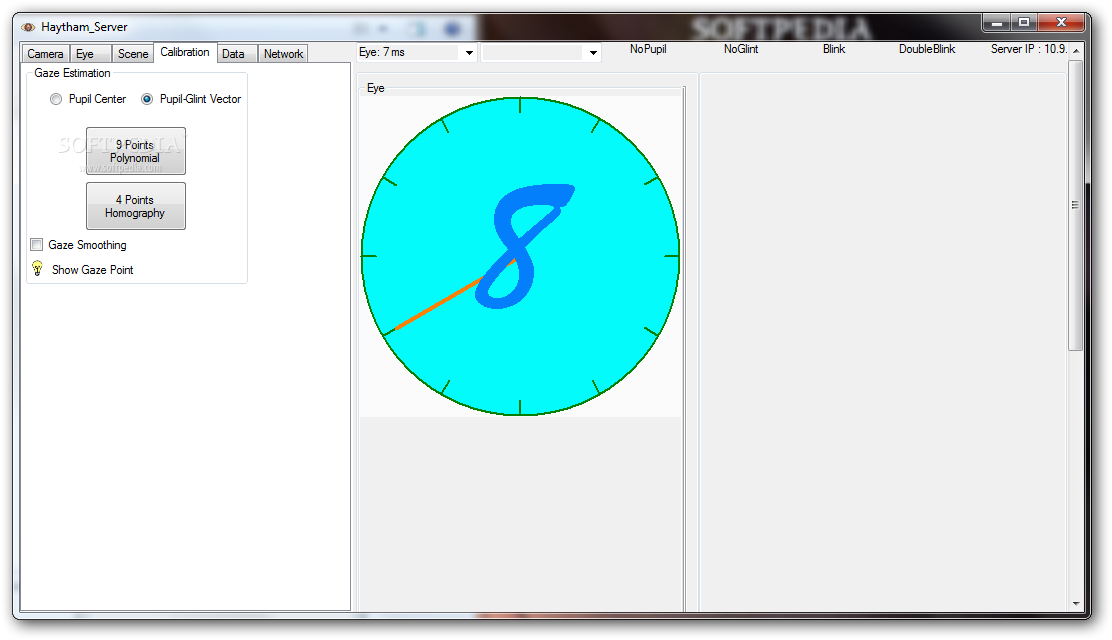The height and width of the screenshot is (640, 1112).
Task: Click the Blink status label
Action: coord(834,49)
